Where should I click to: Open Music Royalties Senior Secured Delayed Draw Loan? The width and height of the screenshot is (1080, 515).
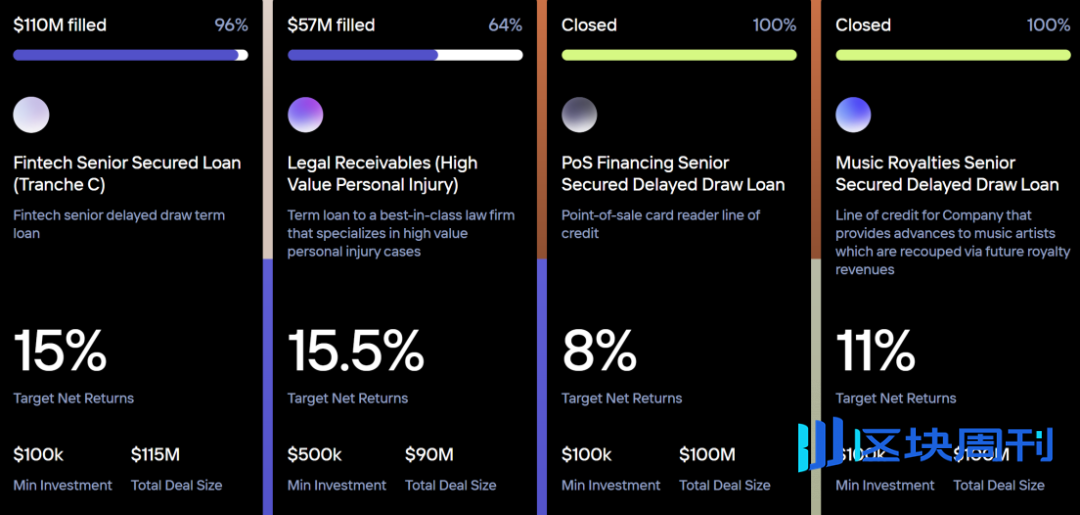click(947, 174)
